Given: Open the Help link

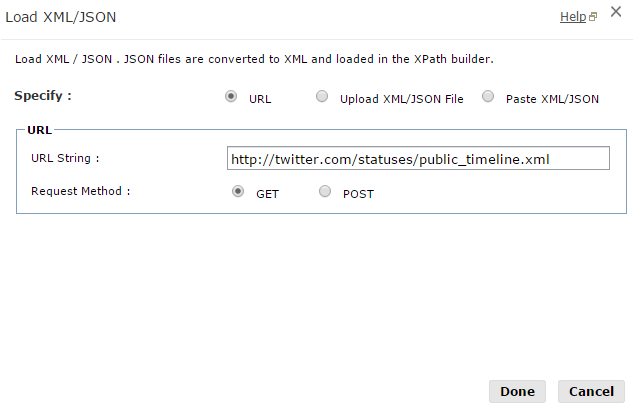Looking at the screenshot, I should point(572,17).
